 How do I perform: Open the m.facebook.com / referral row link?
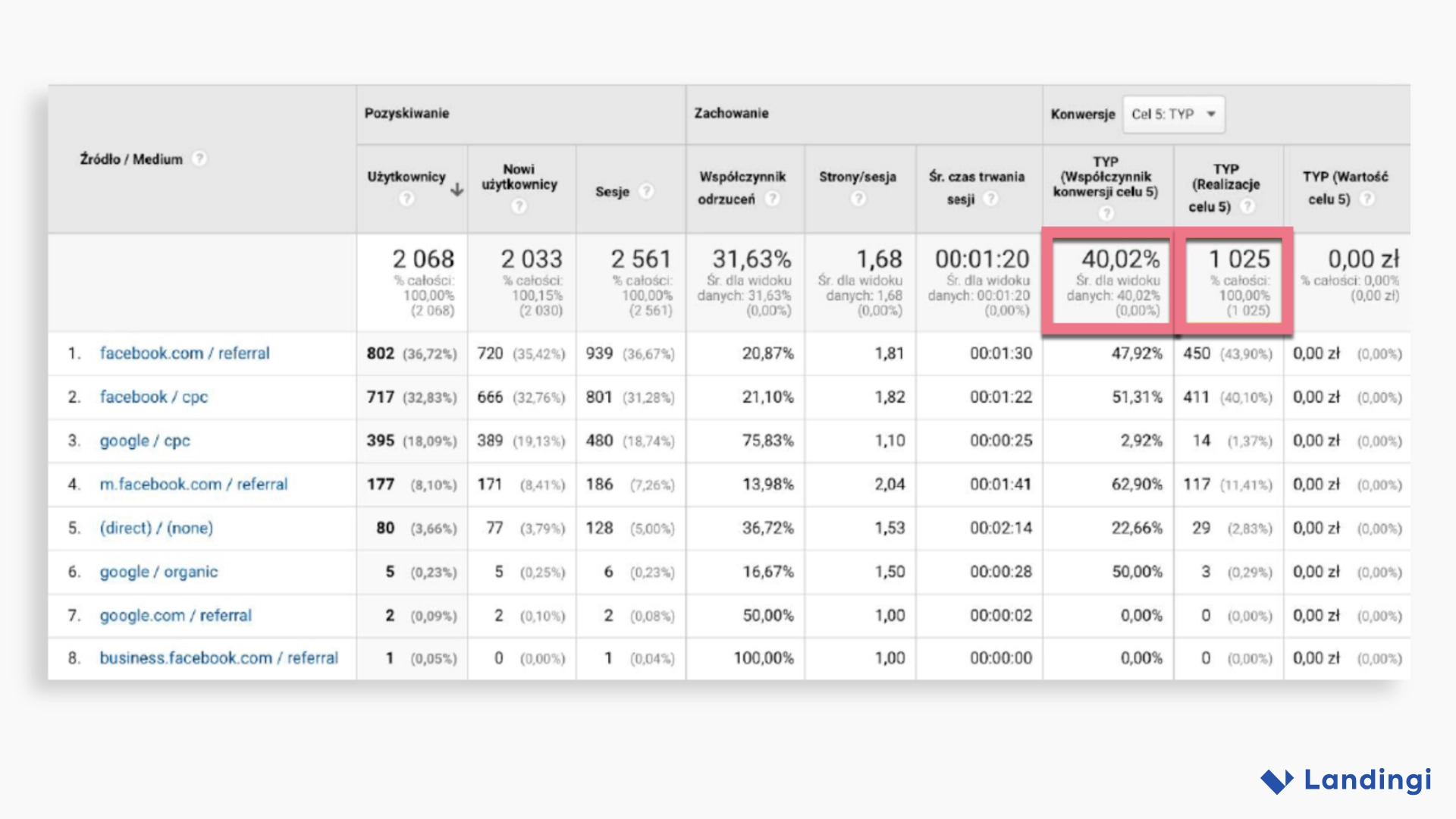pyautogui.click(x=193, y=485)
